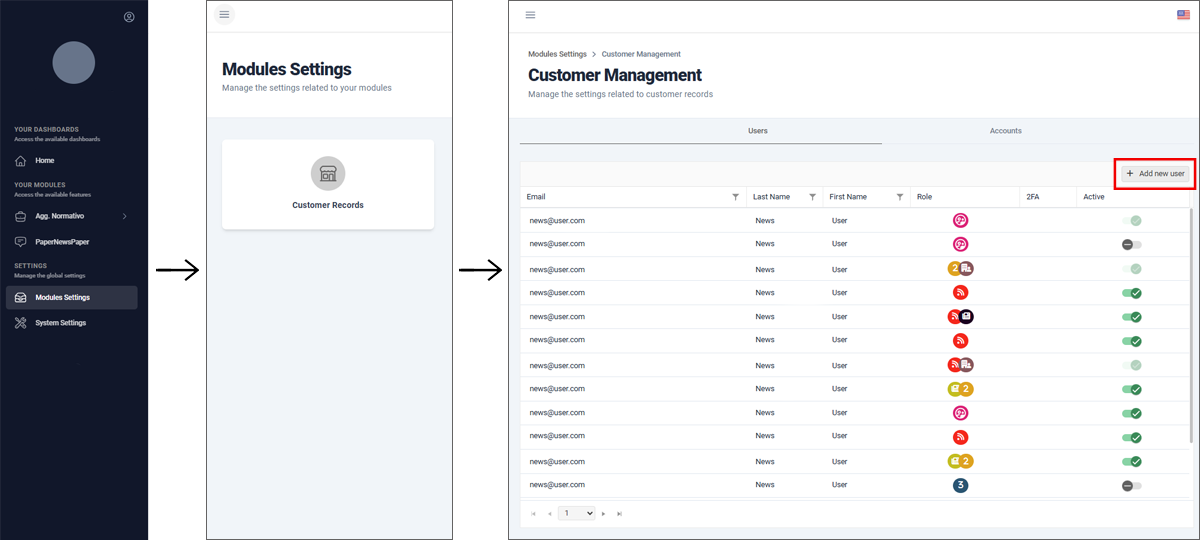Image resolution: width=1200 pixels, height=540 pixels.
Task: Select the News cell in the black badge row
Action: (765, 317)
